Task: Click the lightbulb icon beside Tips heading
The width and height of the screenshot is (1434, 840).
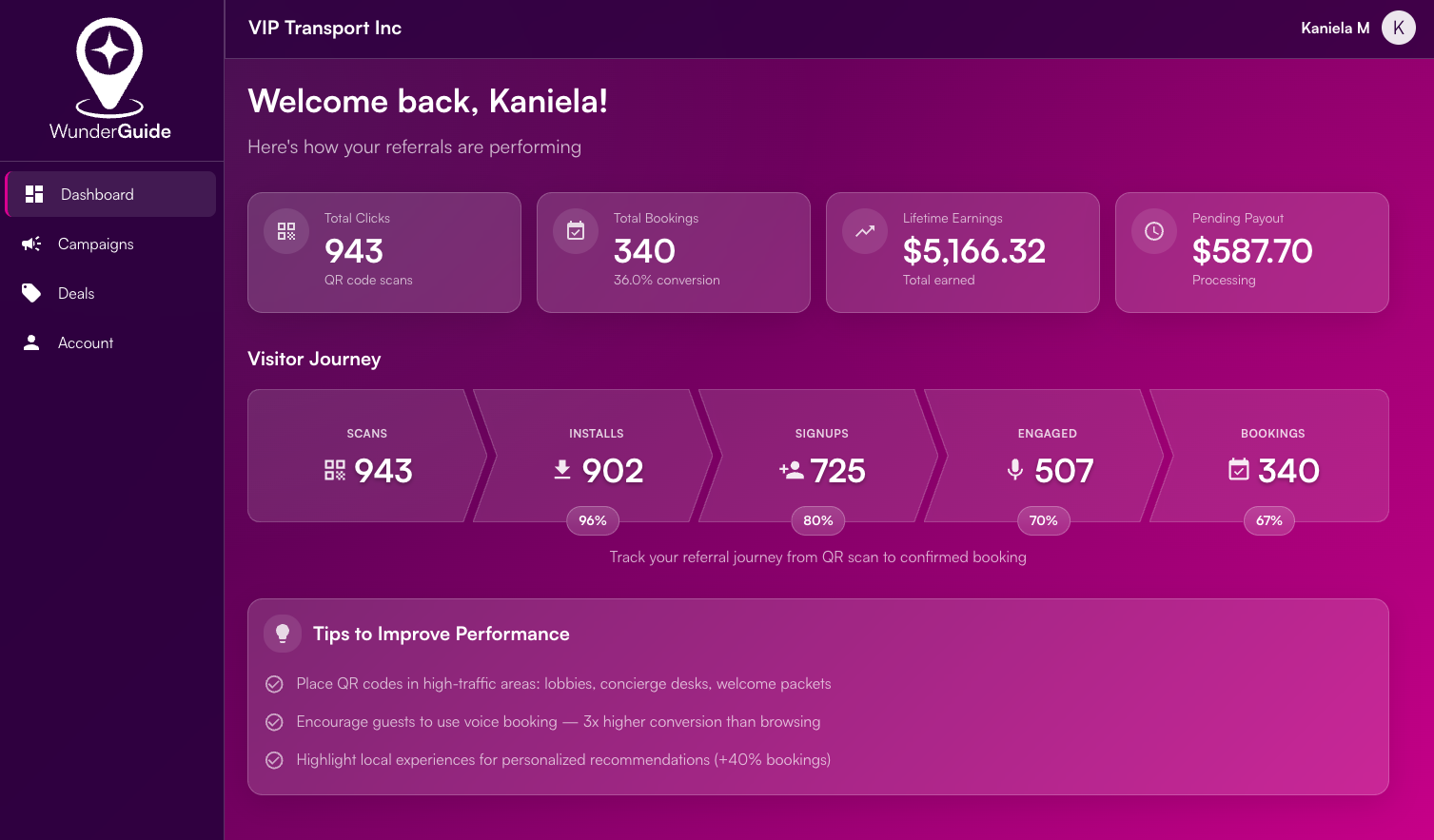Action: tap(282, 633)
